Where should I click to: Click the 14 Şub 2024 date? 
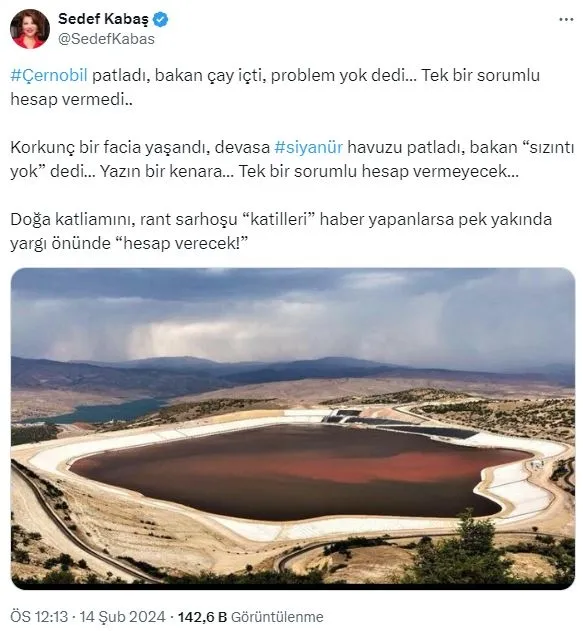123,617
